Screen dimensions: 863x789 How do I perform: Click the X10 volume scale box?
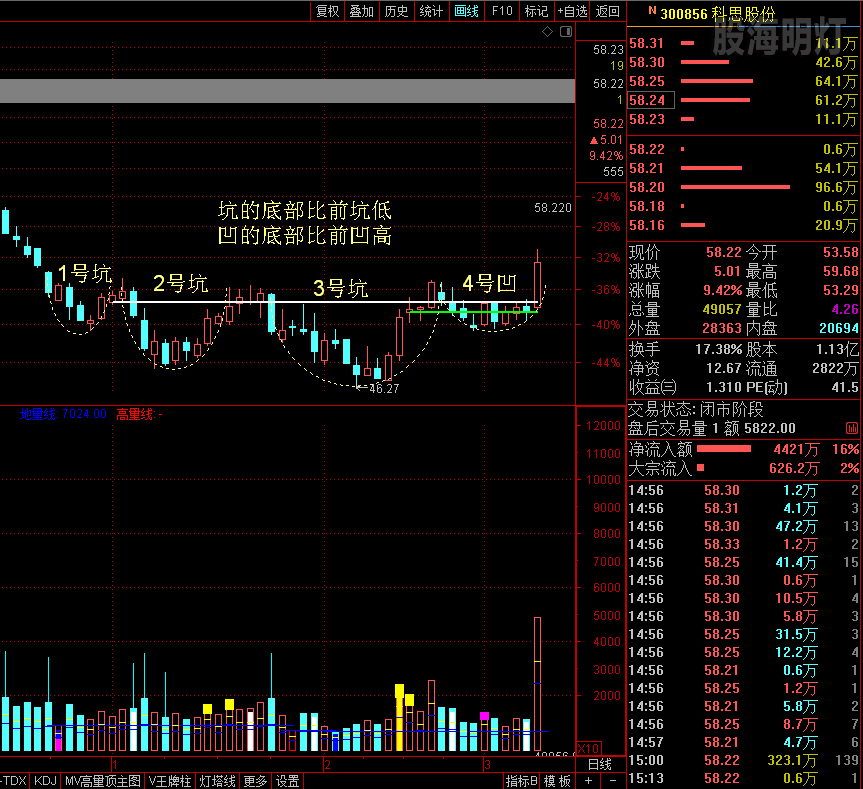(589, 749)
